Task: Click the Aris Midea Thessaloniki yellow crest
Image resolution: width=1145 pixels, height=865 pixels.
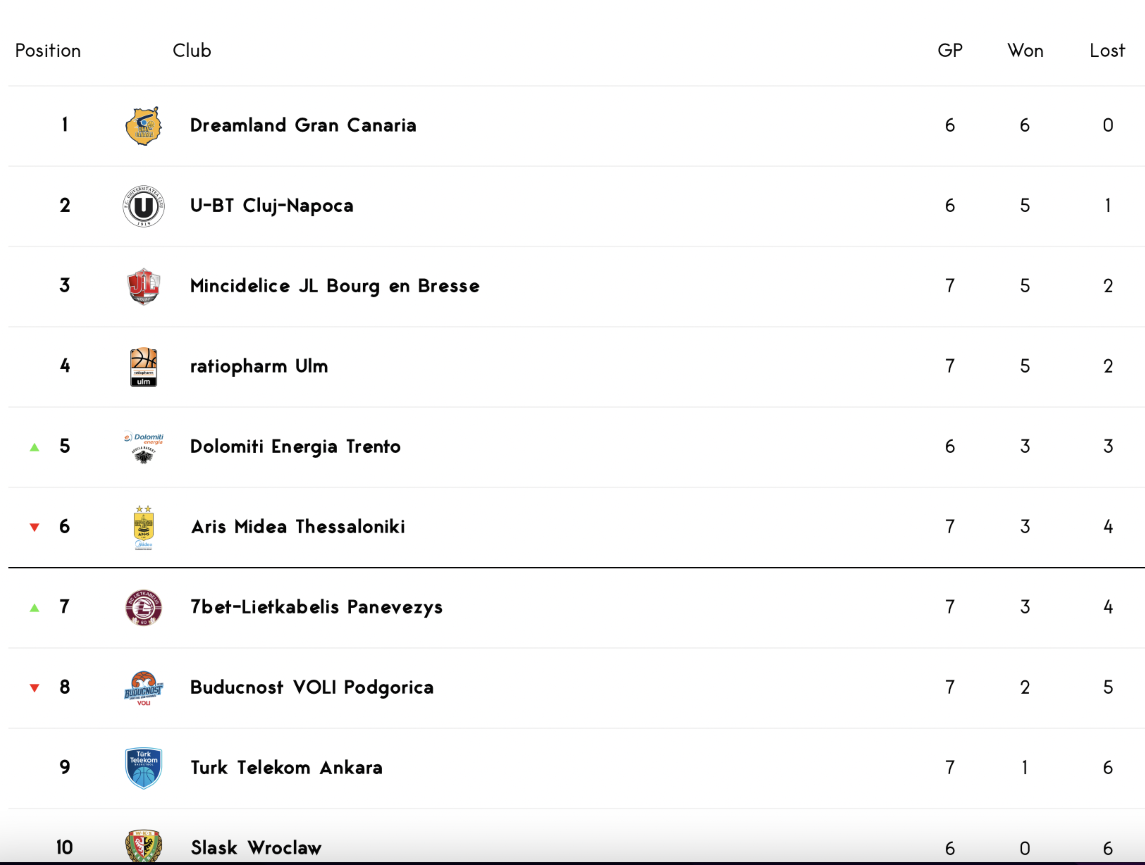Action: pyautogui.click(x=143, y=527)
